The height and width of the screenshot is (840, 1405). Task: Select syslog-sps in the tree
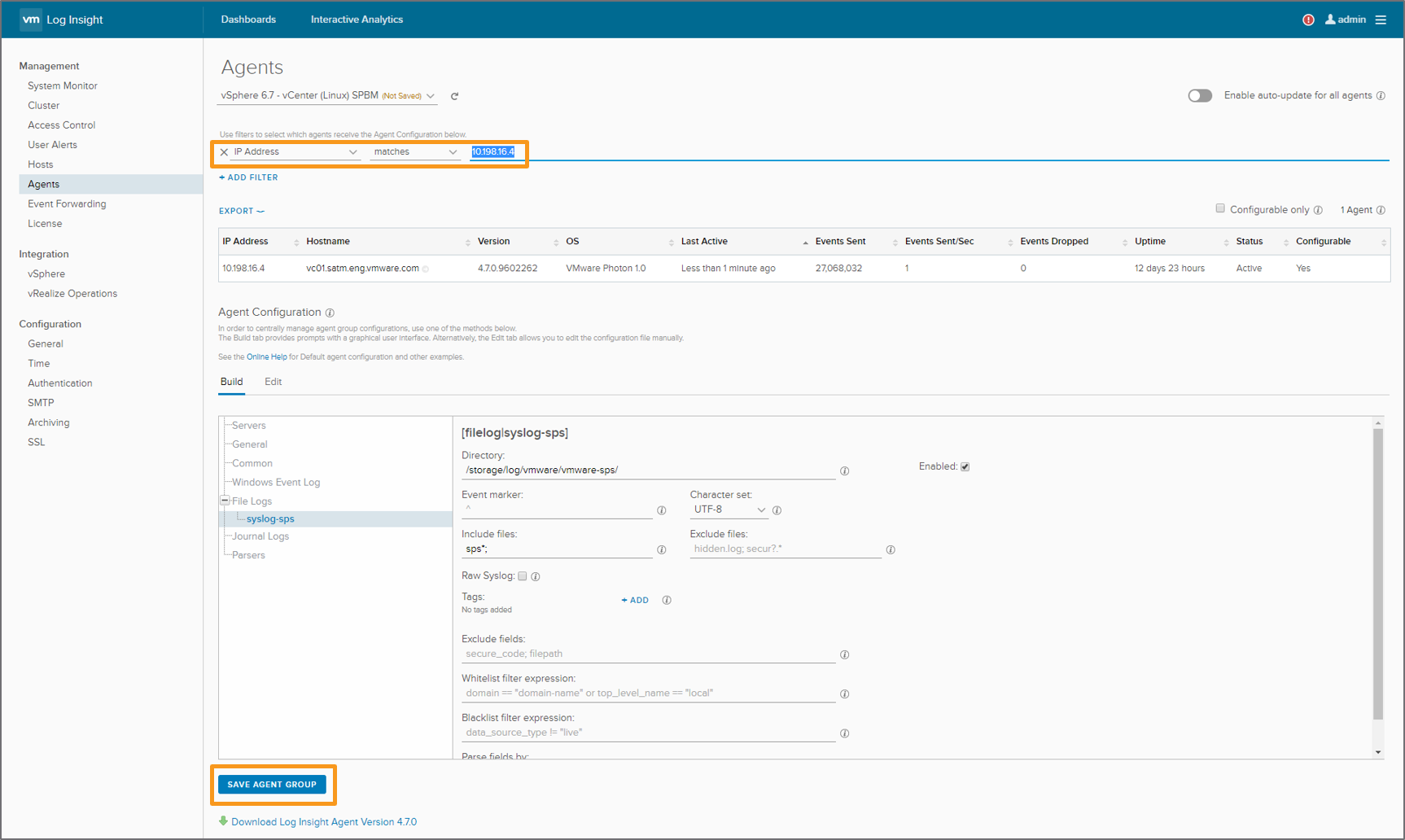click(x=270, y=519)
